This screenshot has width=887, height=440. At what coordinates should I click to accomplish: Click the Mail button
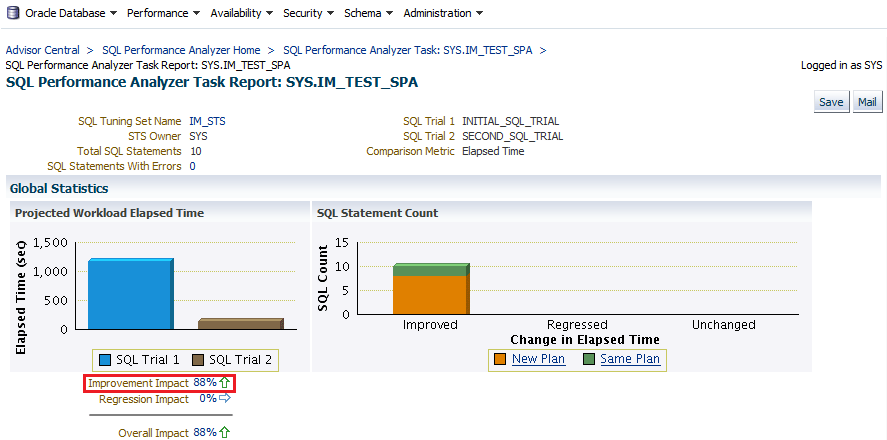pyautogui.click(x=867, y=102)
